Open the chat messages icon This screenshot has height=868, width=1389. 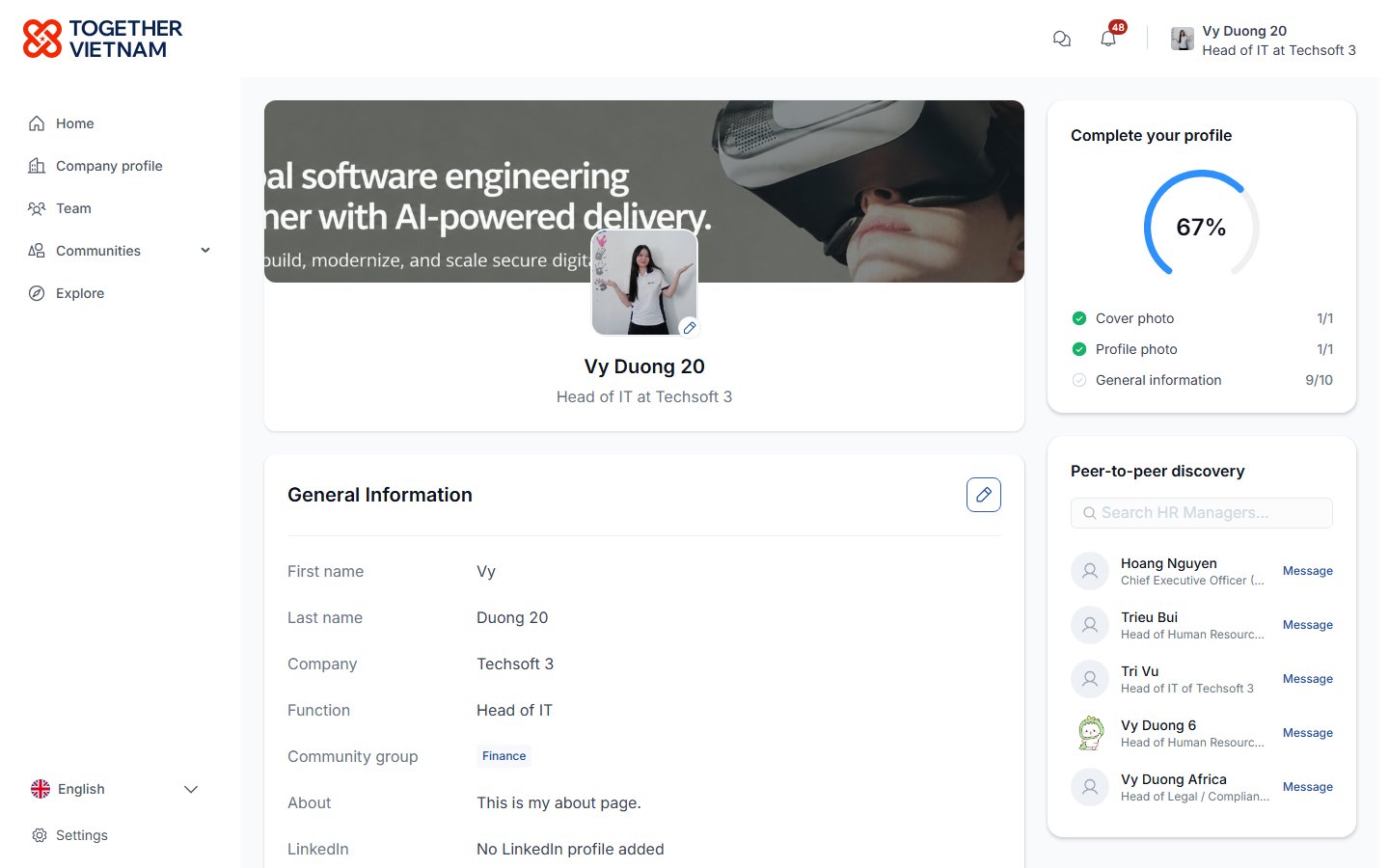coord(1062,39)
